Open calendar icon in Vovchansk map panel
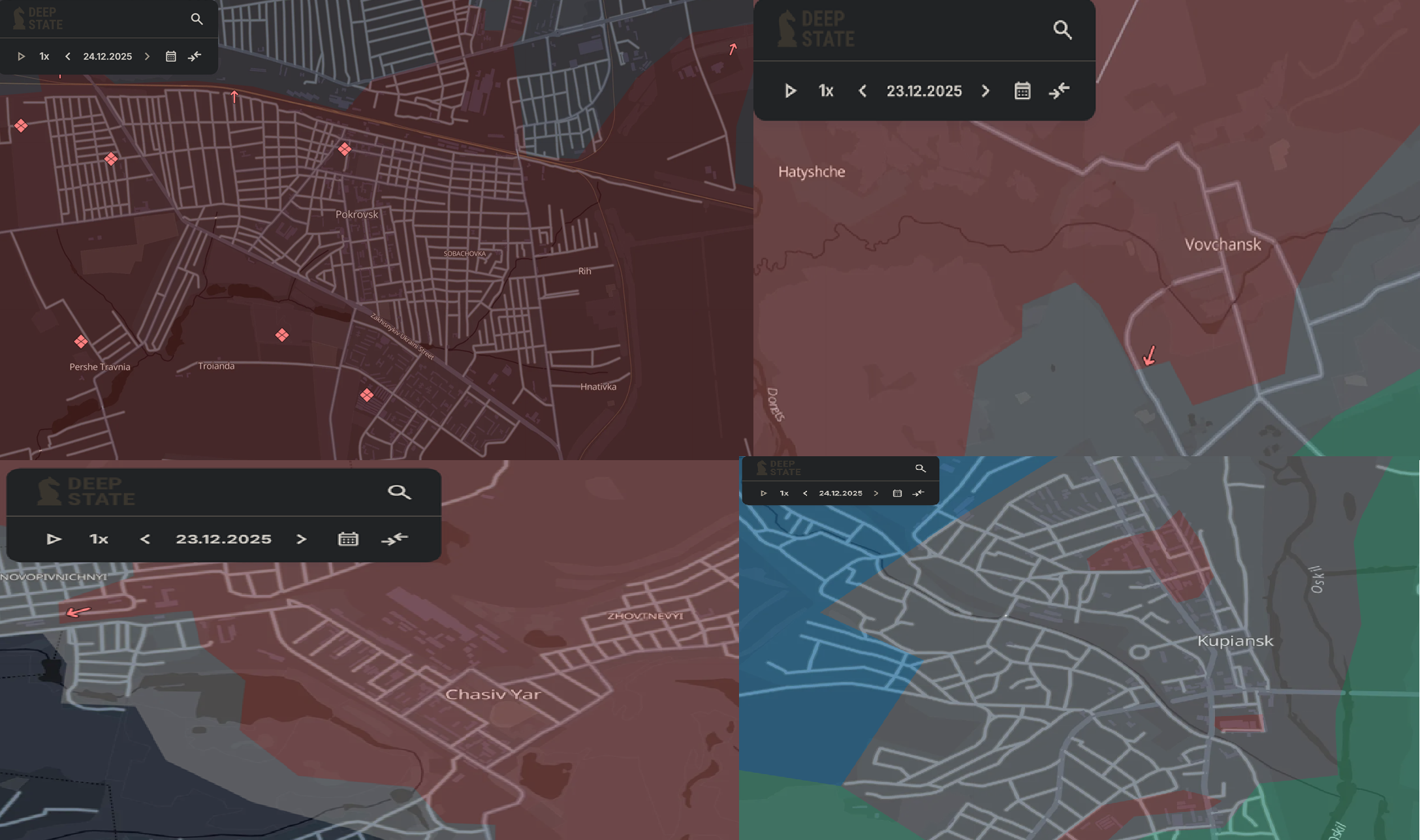Screen dimensions: 1420x840 coord(1022,91)
